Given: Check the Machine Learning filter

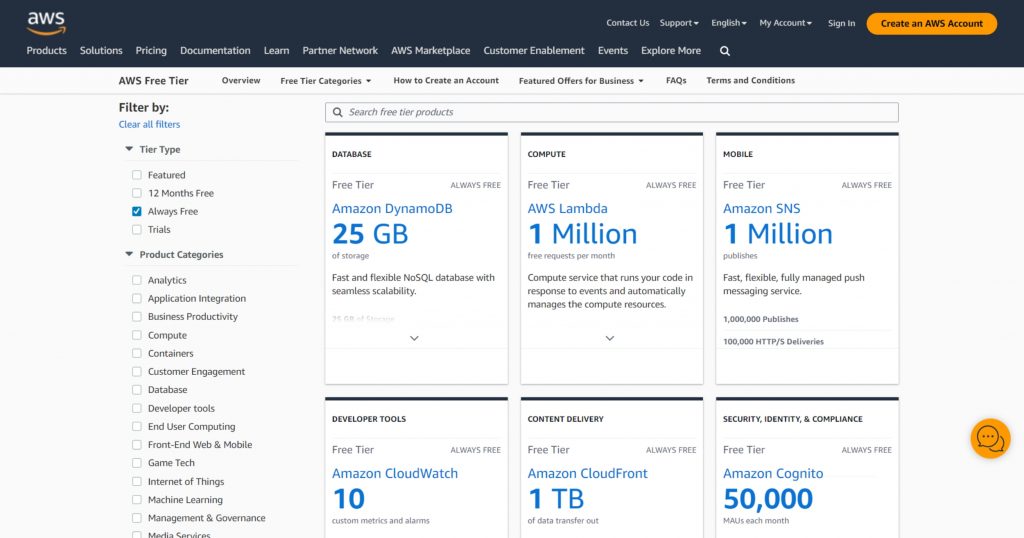Looking at the screenshot, I should tap(136, 499).
